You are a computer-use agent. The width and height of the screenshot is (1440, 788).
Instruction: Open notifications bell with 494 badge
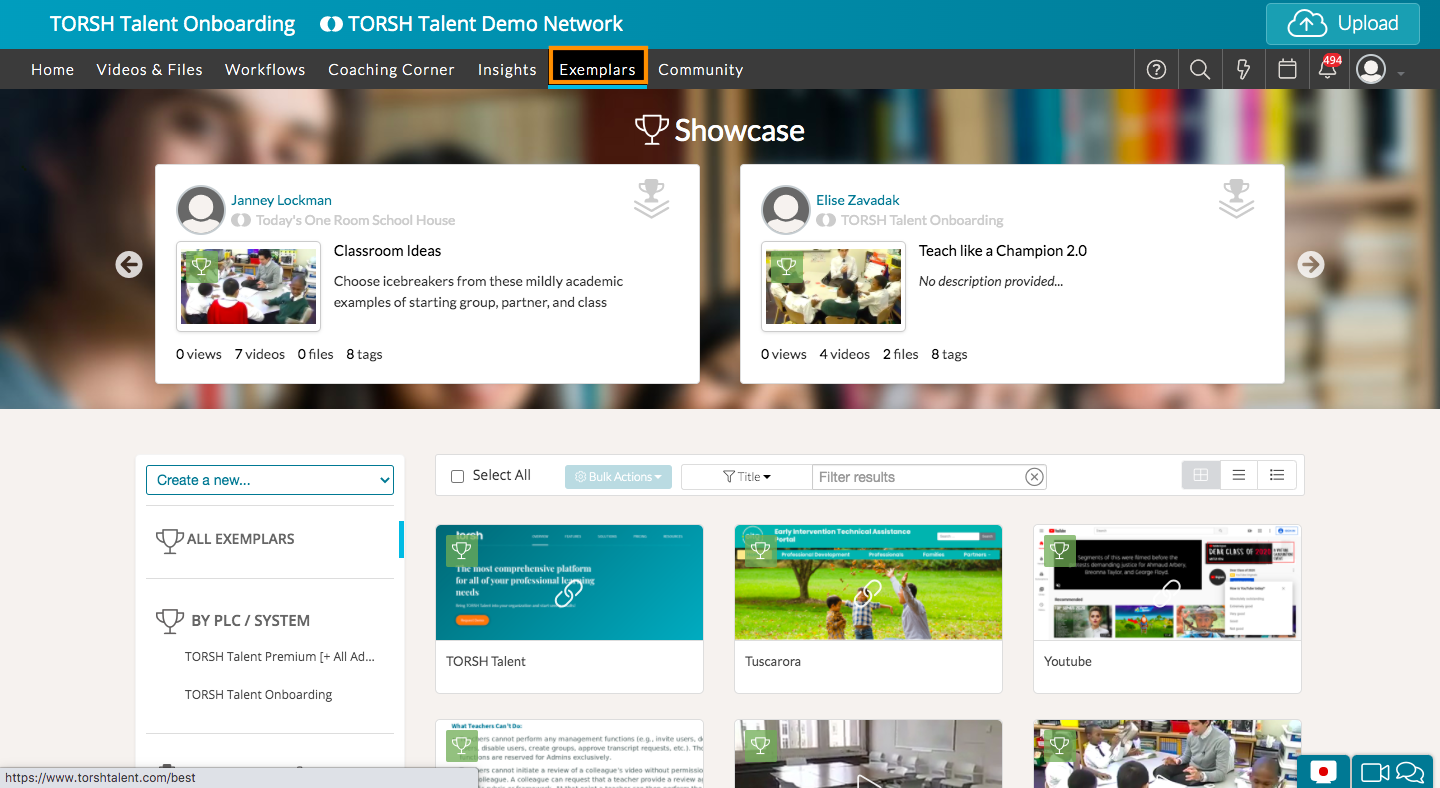[1328, 70]
